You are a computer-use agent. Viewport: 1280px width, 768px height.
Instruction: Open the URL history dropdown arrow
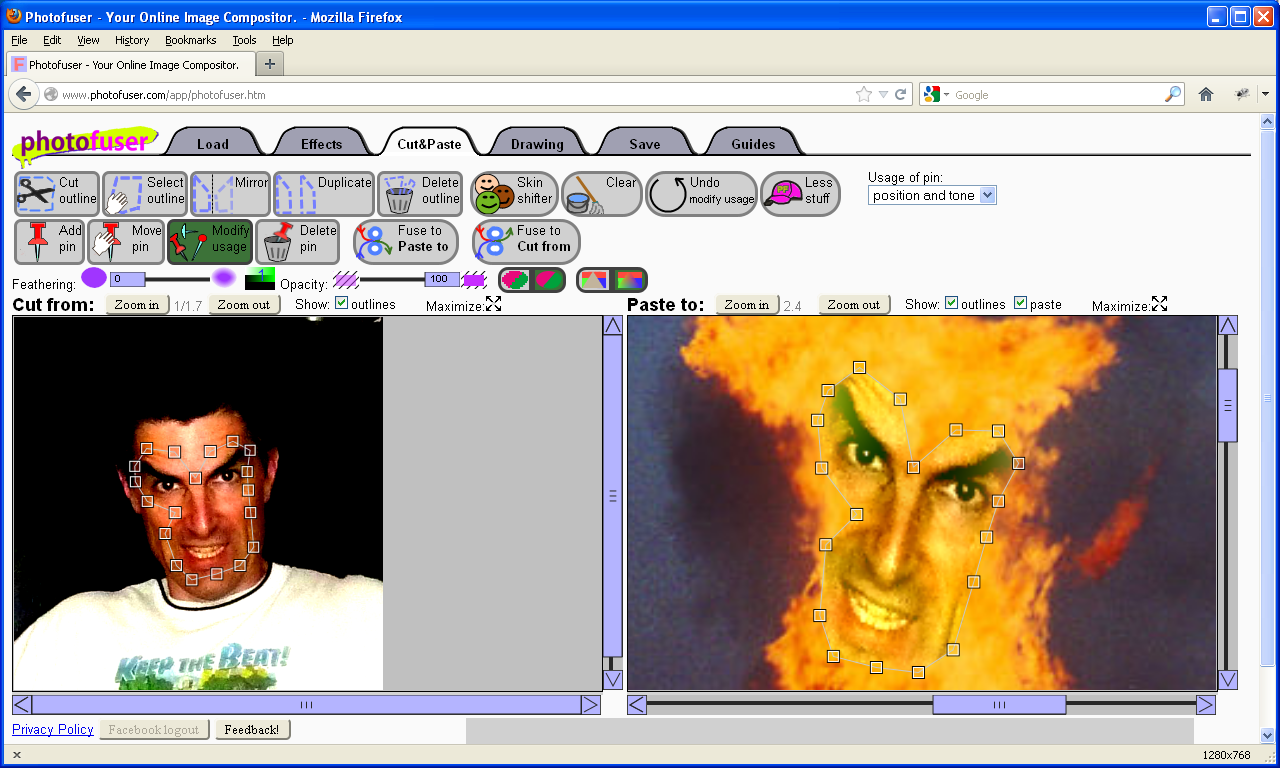coord(883,95)
